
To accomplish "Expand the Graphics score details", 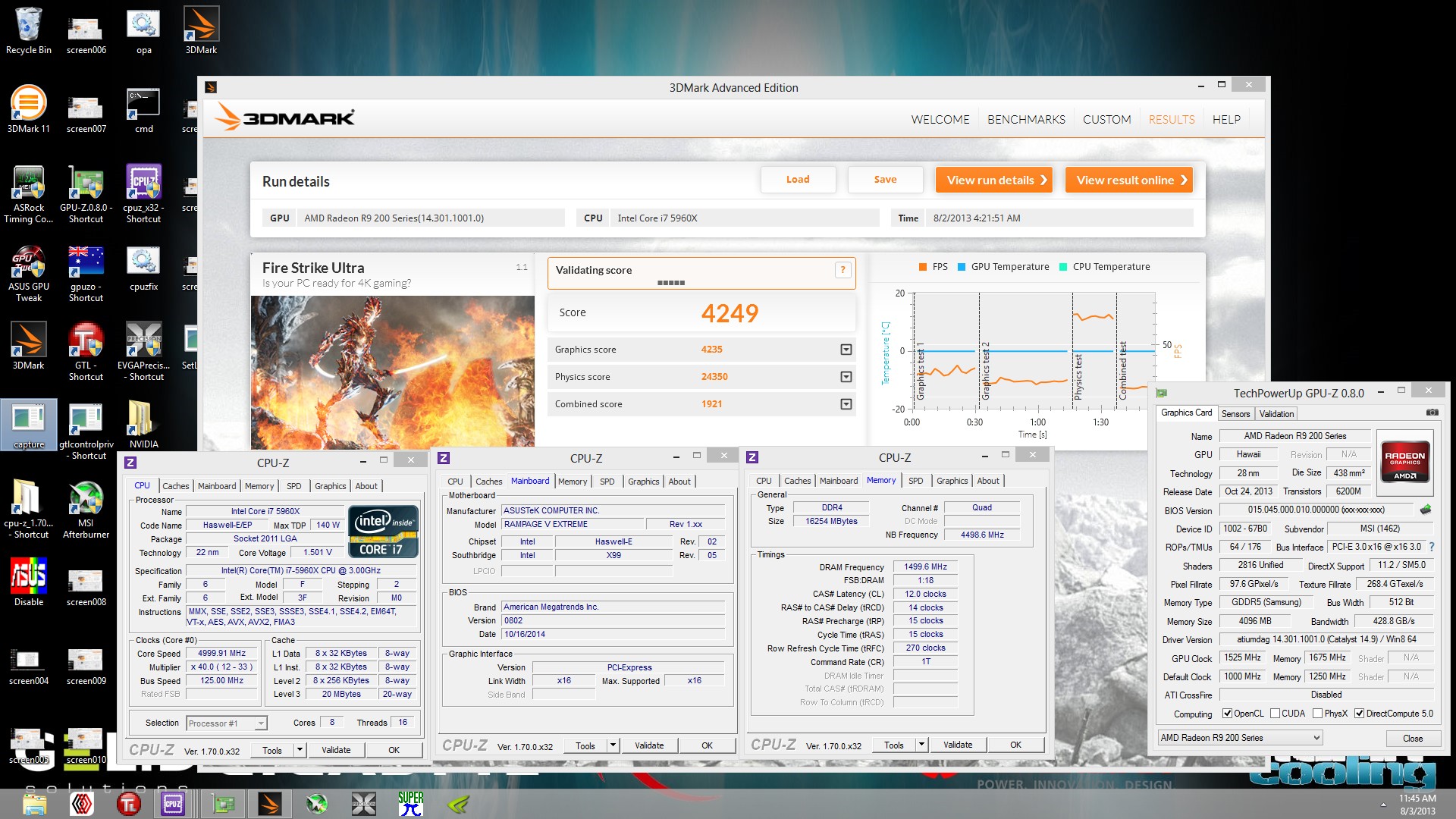I will (x=846, y=350).
